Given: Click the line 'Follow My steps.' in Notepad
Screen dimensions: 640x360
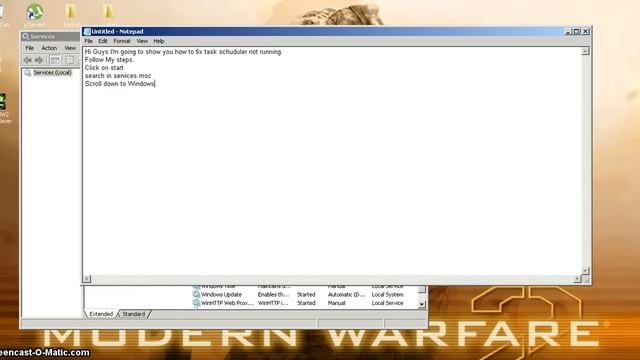Looking at the screenshot, I should [109, 60].
